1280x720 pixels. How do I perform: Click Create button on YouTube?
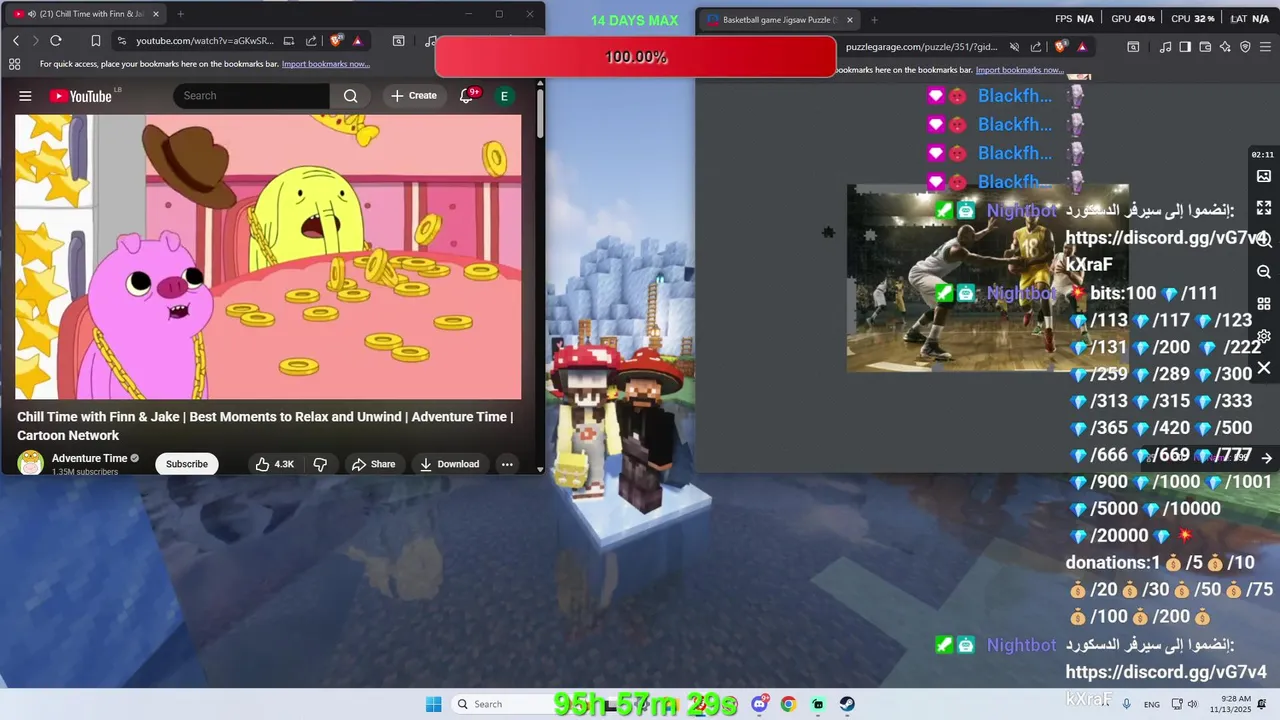pos(414,96)
